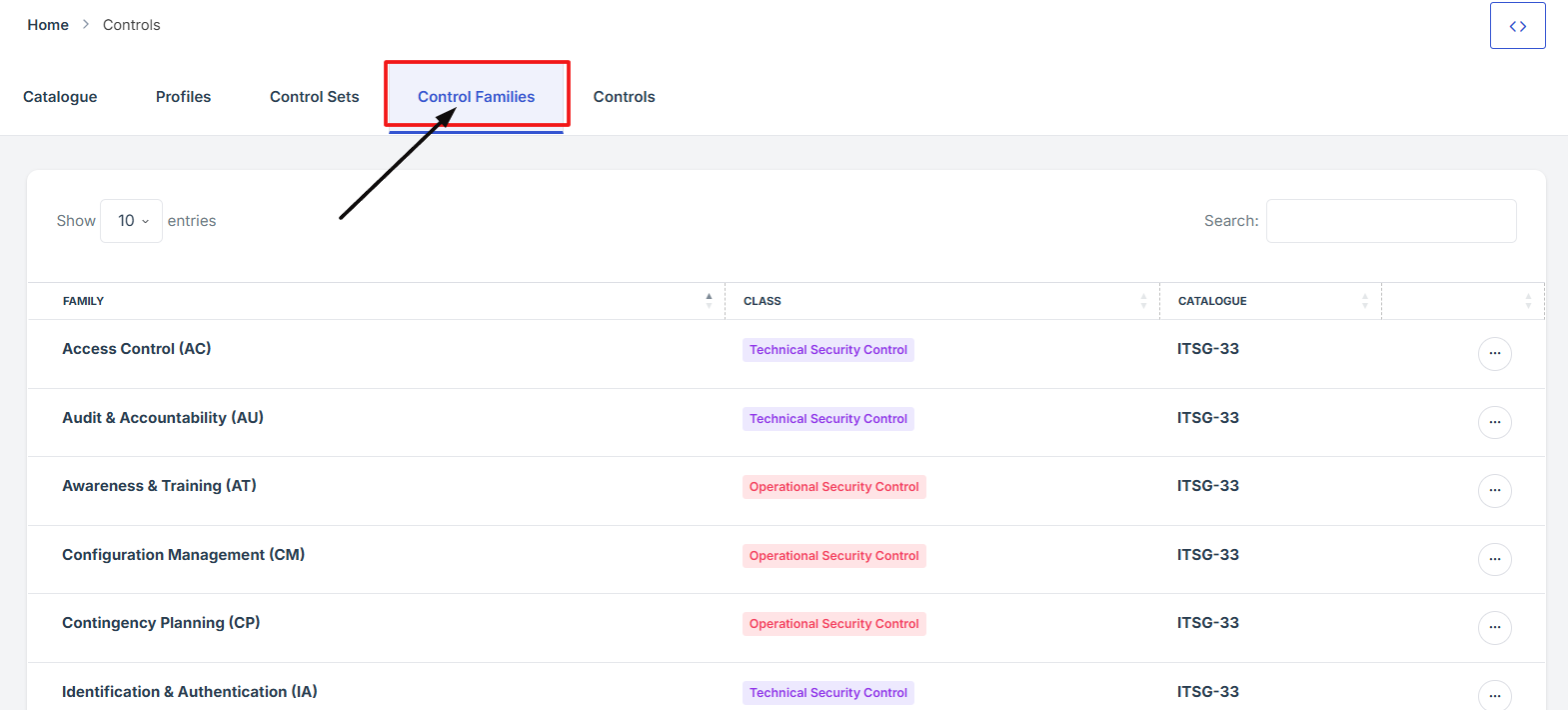The width and height of the screenshot is (1568, 710).
Task: Click the Access Control (AC) family name
Action: (137, 349)
